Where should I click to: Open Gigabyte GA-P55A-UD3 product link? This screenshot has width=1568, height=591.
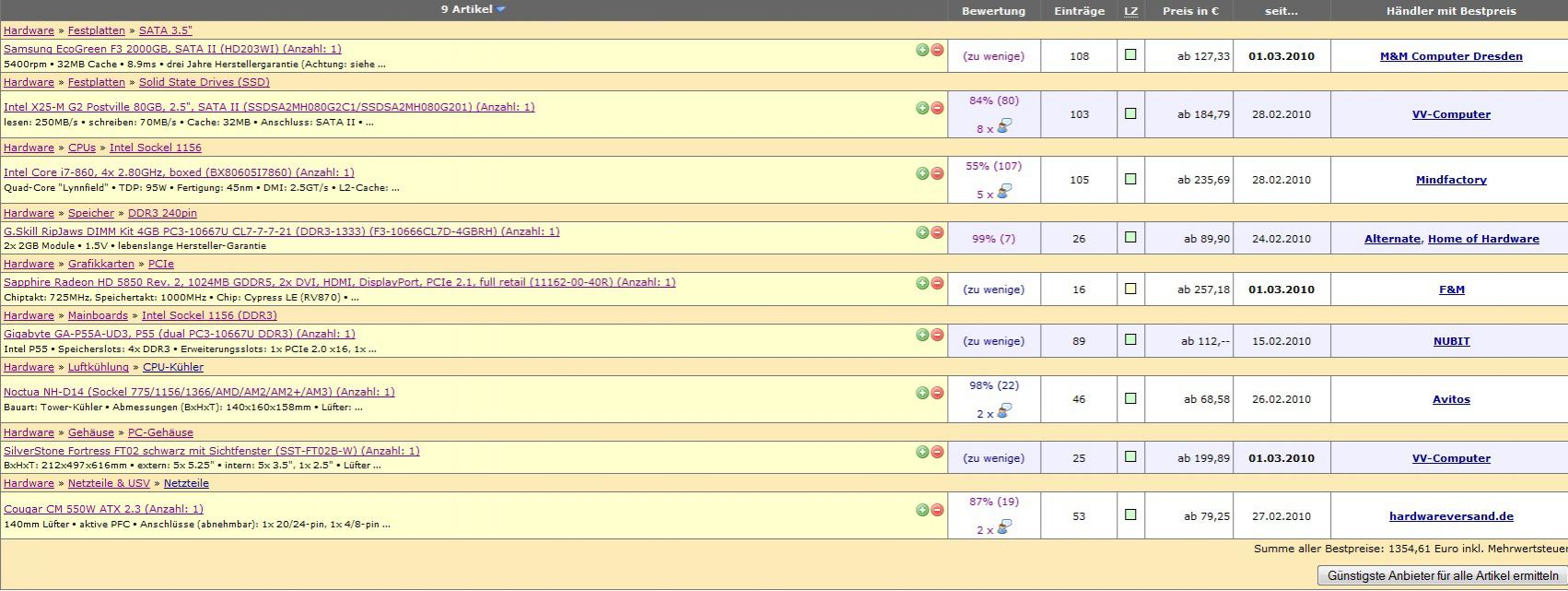click(x=180, y=334)
